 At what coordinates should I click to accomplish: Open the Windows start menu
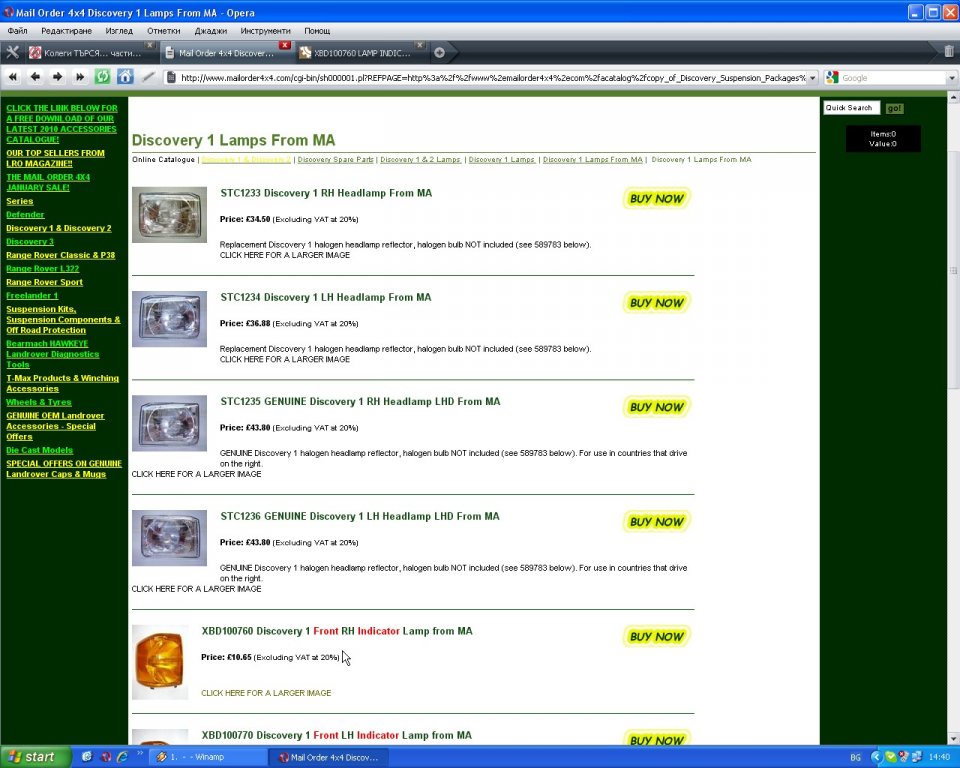(x=34, y=757)
